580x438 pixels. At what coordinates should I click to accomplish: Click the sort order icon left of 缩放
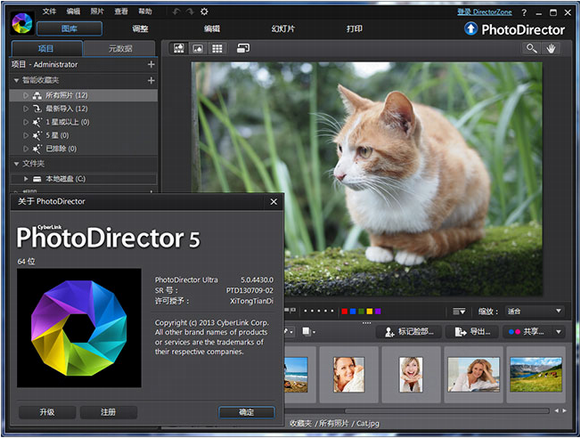point(459,311)
